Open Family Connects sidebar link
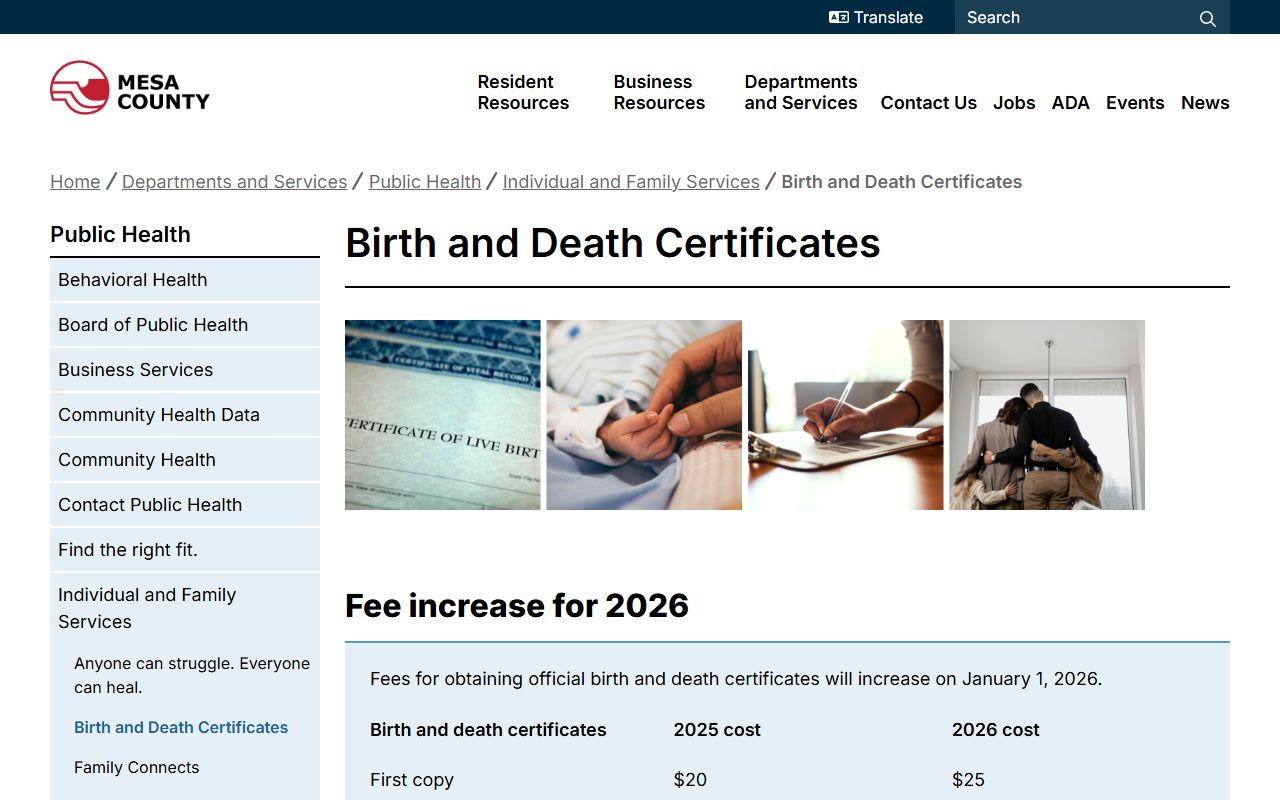Image resolution: width=1280 pixels, height=800 pixels. [x=136, y=767]
